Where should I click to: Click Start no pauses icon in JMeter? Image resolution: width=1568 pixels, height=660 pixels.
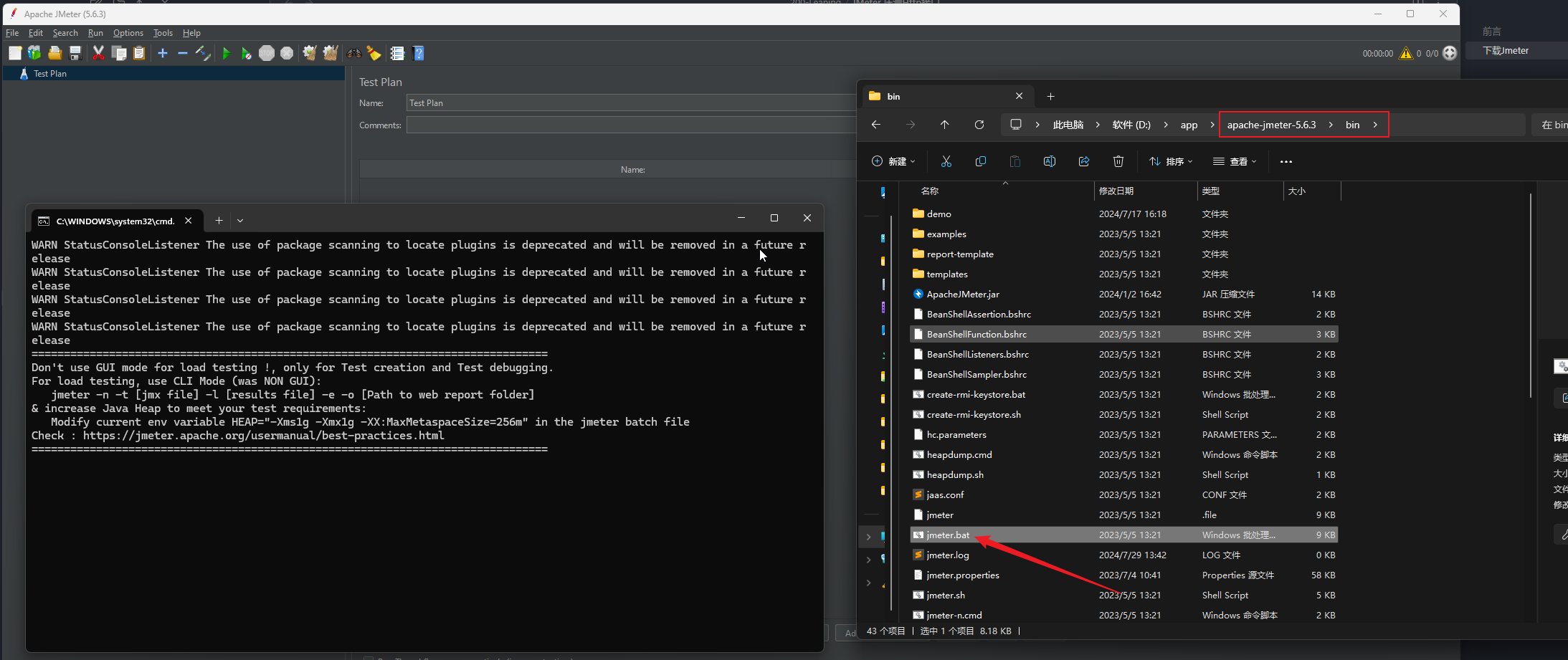point(246,53)
